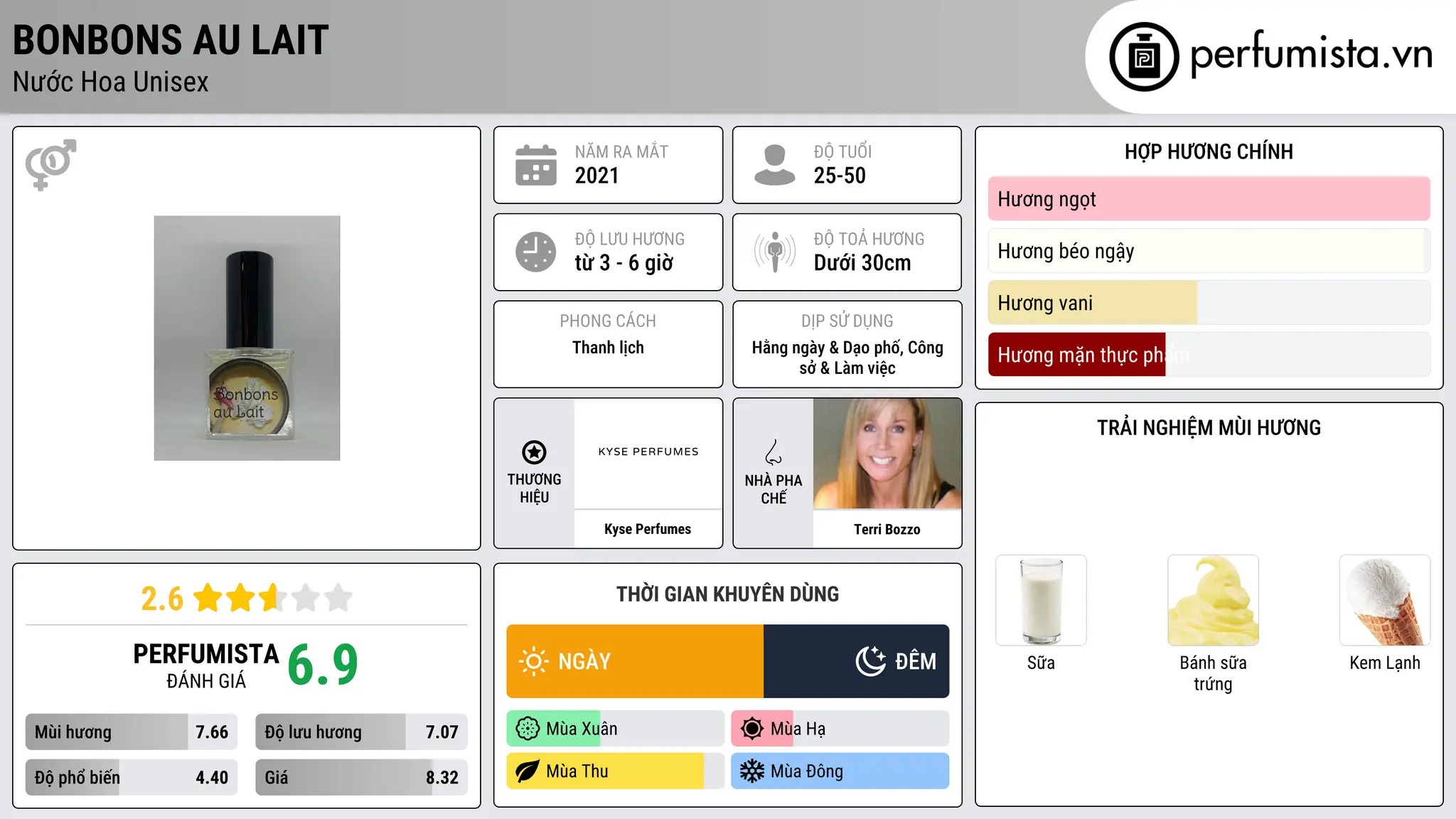This screenshot has height=819, width=1456.
Task: Go to the perfumista.vn site name
Action: click(x=1312, y=54)
